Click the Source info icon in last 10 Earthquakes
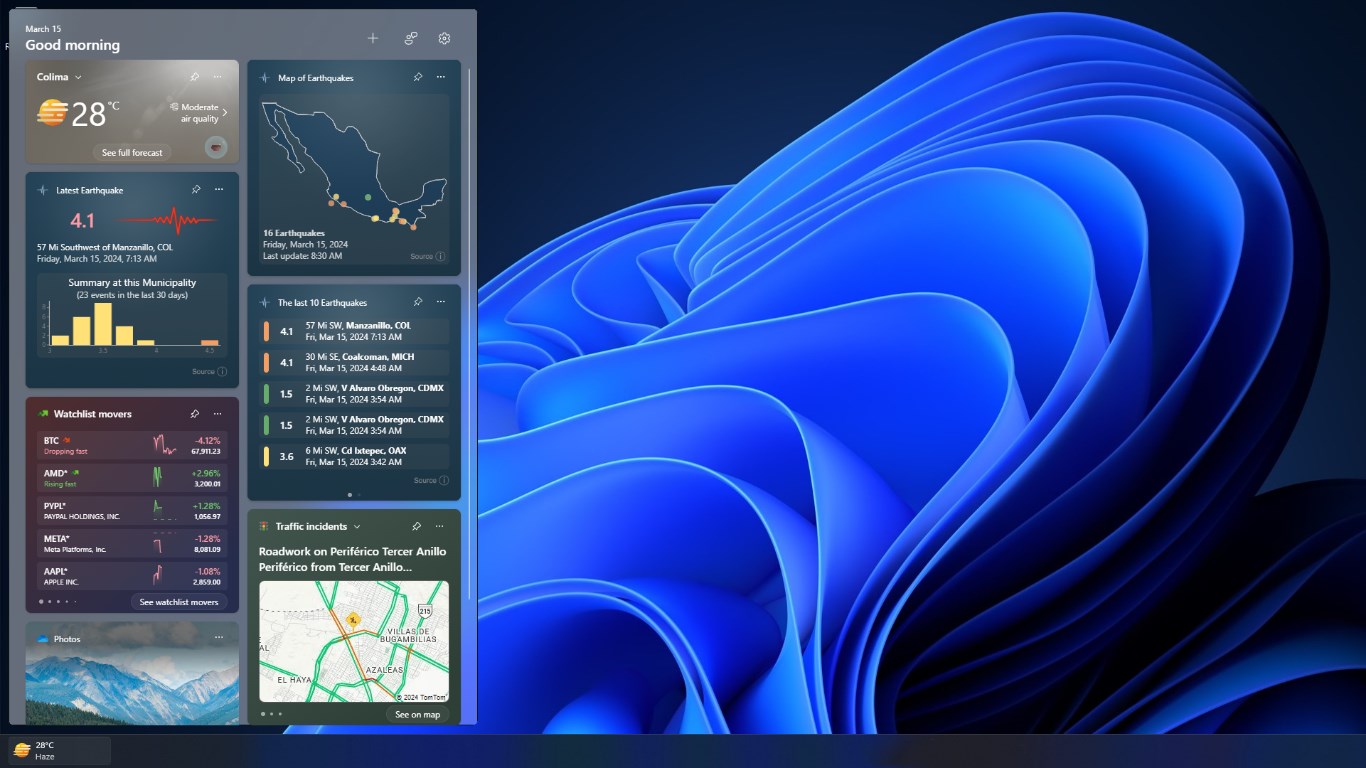Viewport: 1366px width, 768px height. click(444, 480)
